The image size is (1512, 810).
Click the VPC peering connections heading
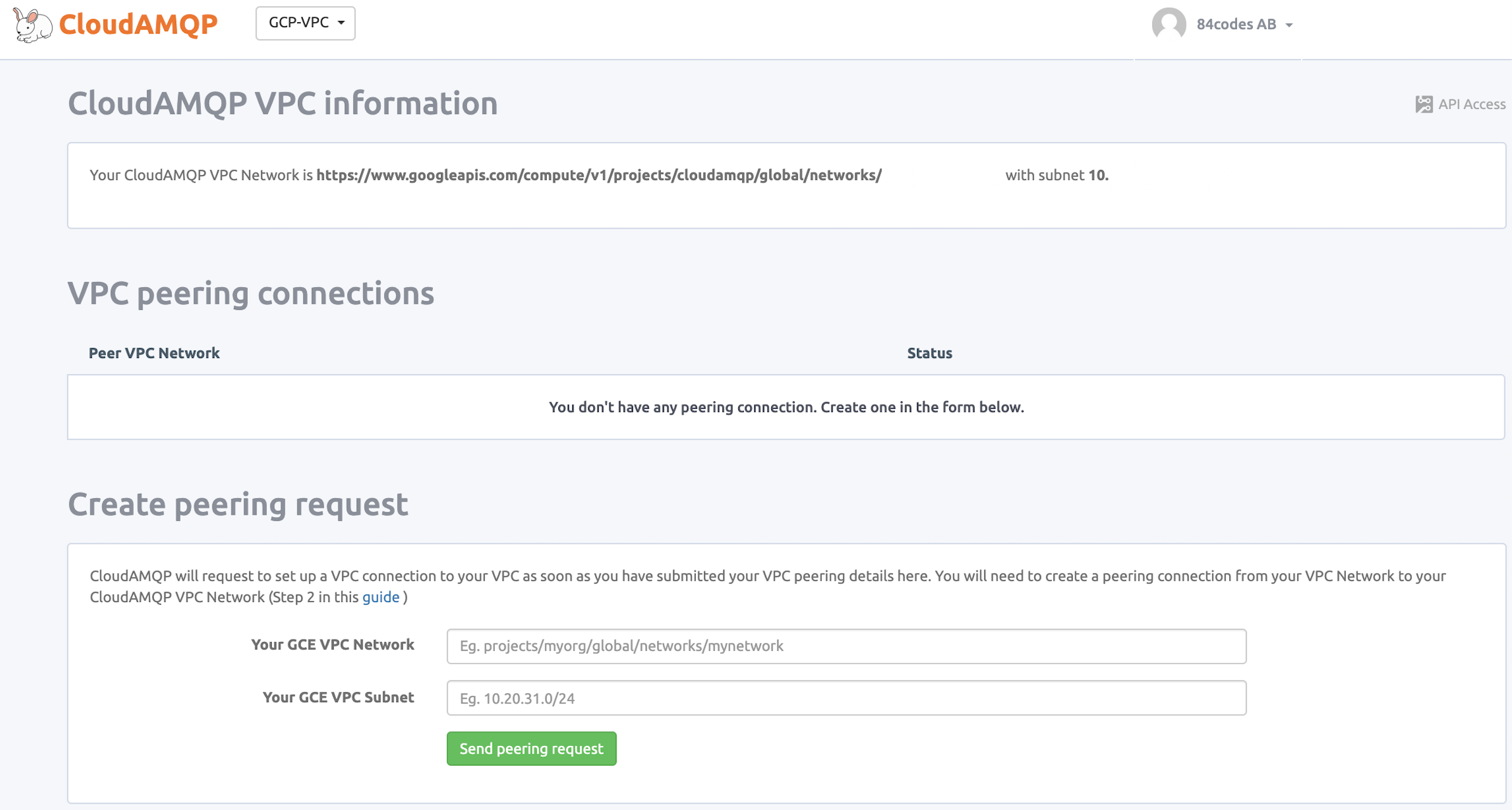(251, 293)
